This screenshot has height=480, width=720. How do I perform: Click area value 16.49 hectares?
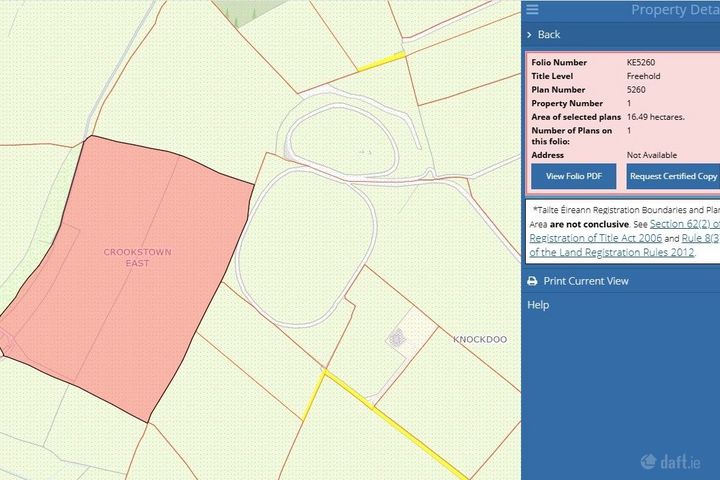(x=655, y=117)
